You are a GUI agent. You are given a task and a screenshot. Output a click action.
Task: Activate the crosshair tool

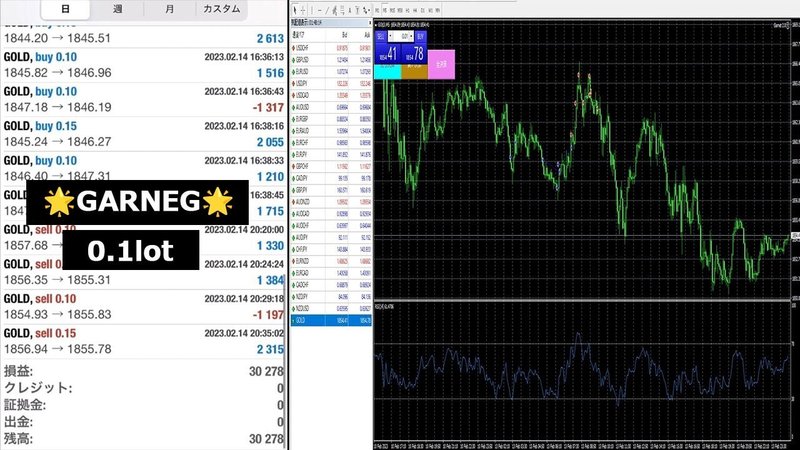pyautogui.click(x=303, y=10)
